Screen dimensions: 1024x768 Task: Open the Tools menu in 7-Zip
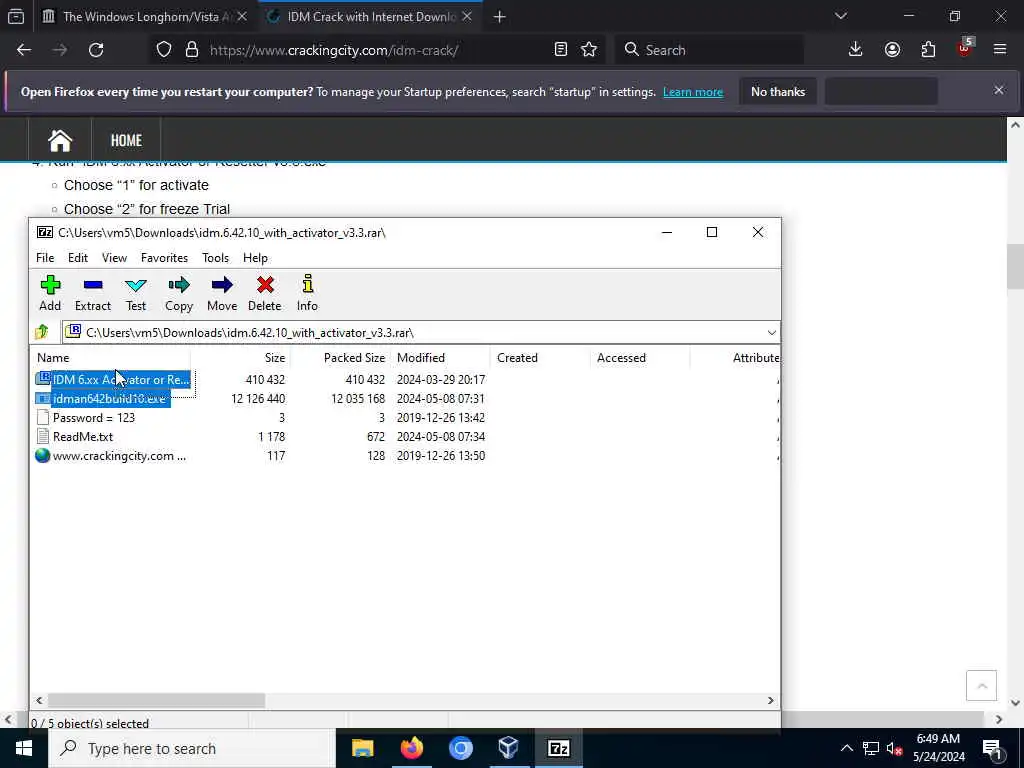pos(216,258)
